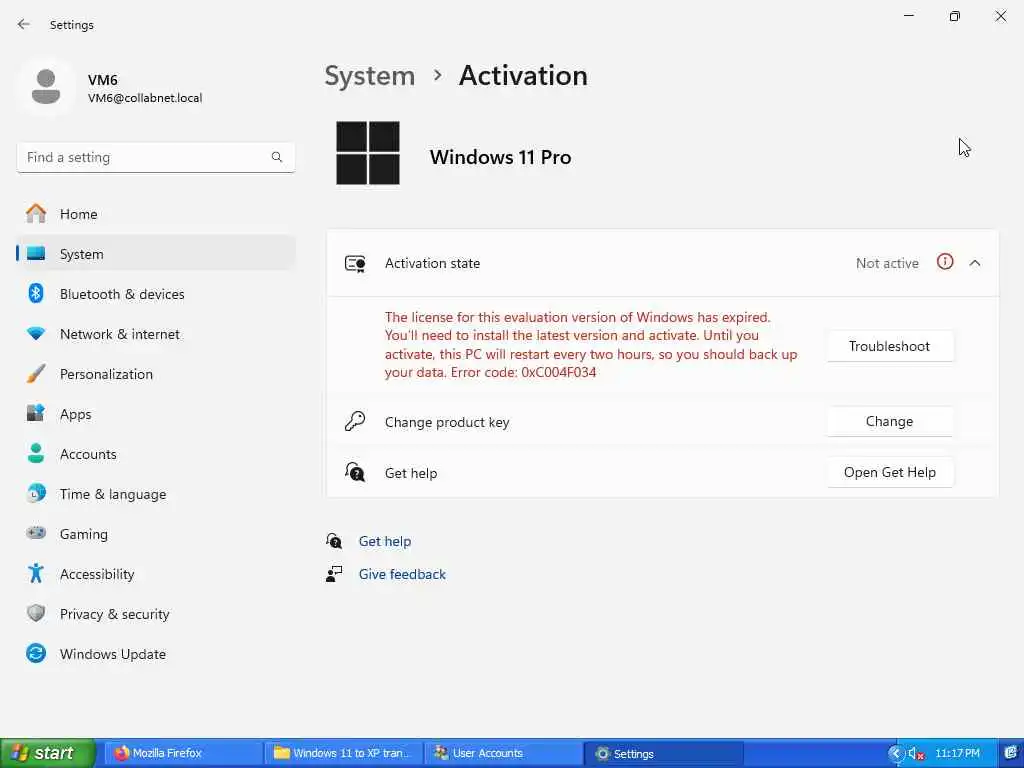Click the Give feedback person icon
Viewport: 1024px width, 768px height.
point(334,574)
